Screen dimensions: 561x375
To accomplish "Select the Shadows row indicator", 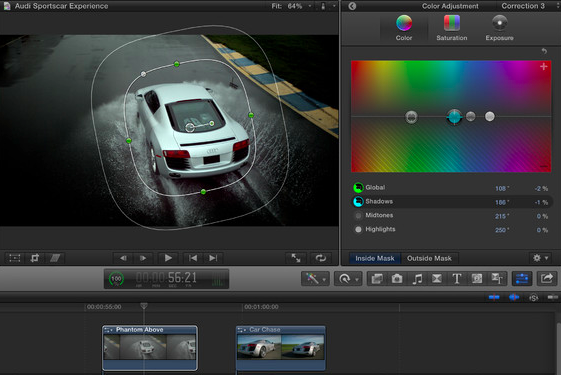I will click(358, 201).
